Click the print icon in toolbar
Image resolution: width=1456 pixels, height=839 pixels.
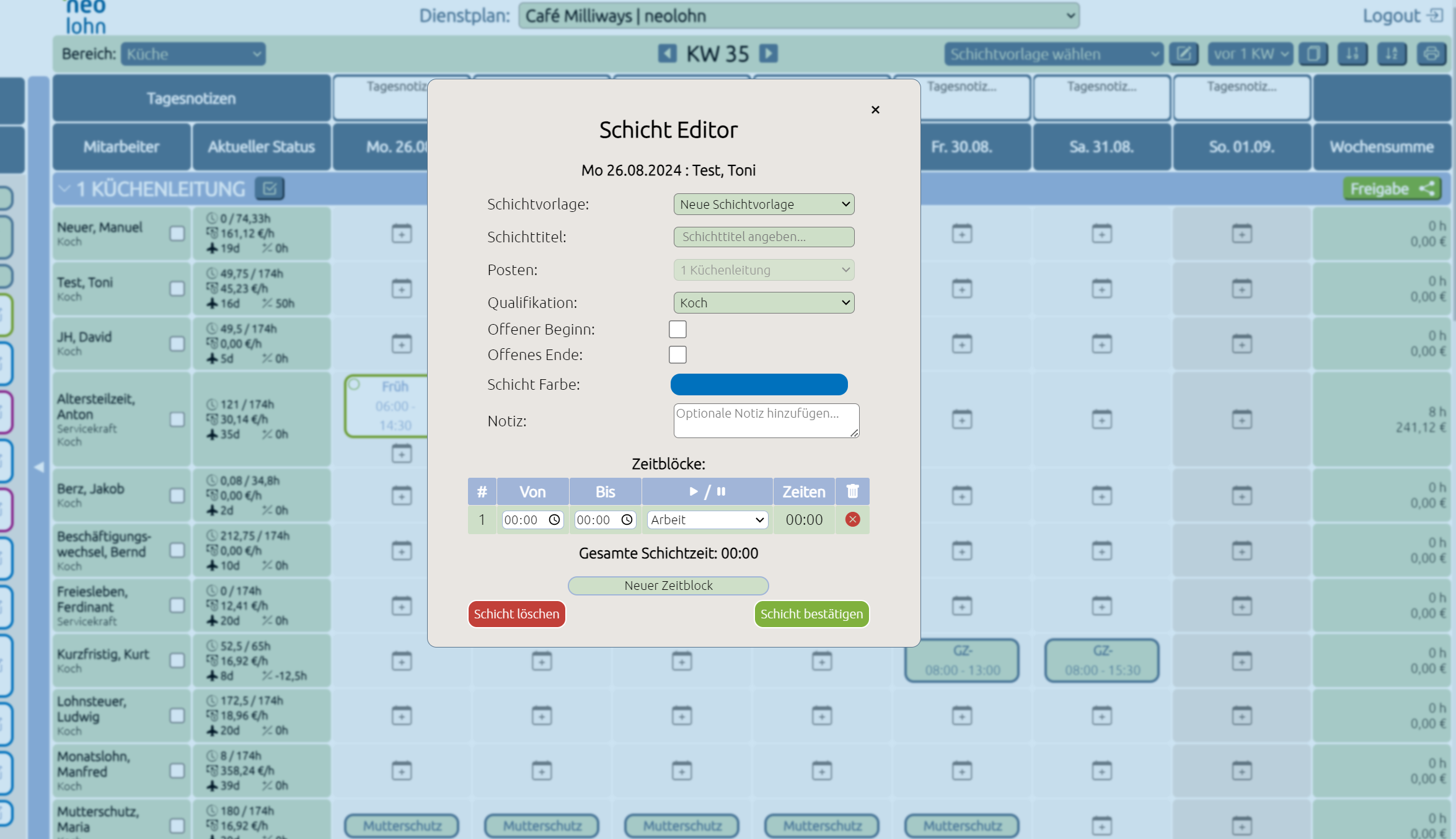pyautogui.click(x=1431, y=54)
